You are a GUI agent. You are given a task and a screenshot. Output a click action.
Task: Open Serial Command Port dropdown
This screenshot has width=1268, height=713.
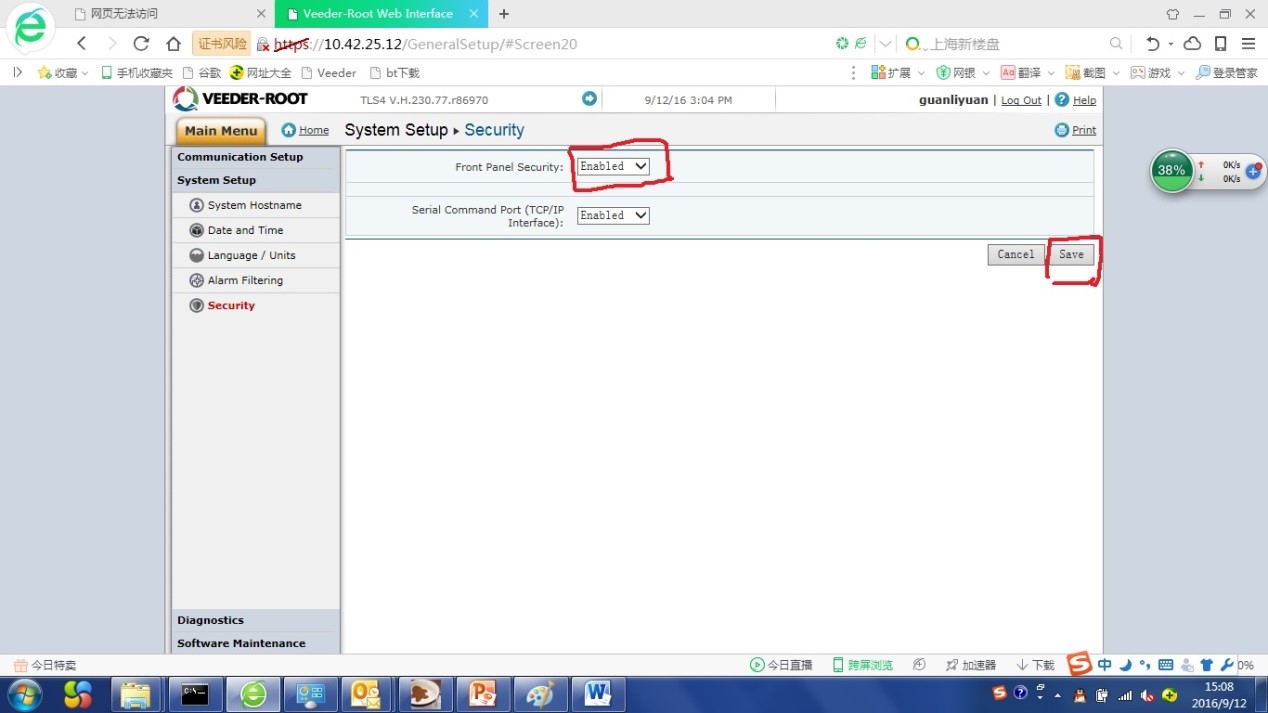613,215
